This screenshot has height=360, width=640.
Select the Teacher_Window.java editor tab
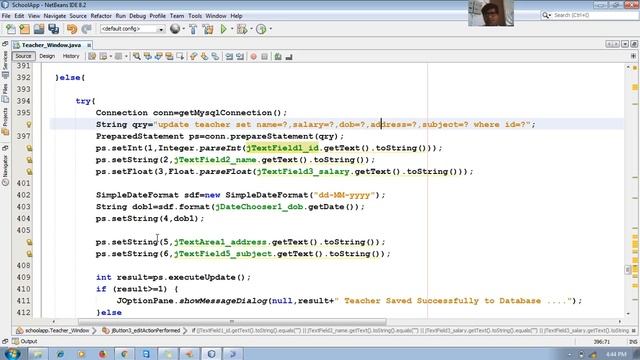point(51,45)
